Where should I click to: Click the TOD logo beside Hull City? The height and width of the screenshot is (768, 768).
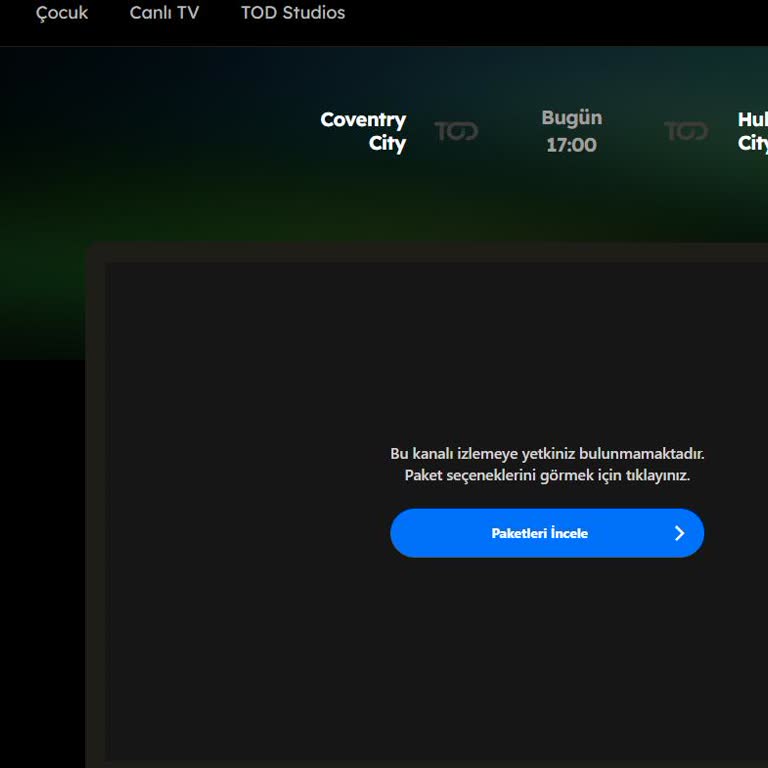coord(686,131)
